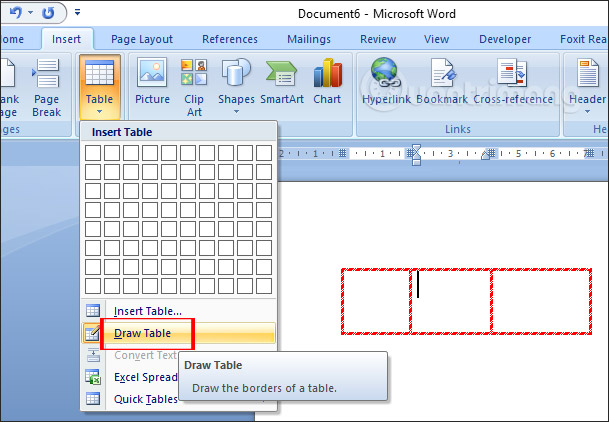Click the Table button icon

coord(99,73)
